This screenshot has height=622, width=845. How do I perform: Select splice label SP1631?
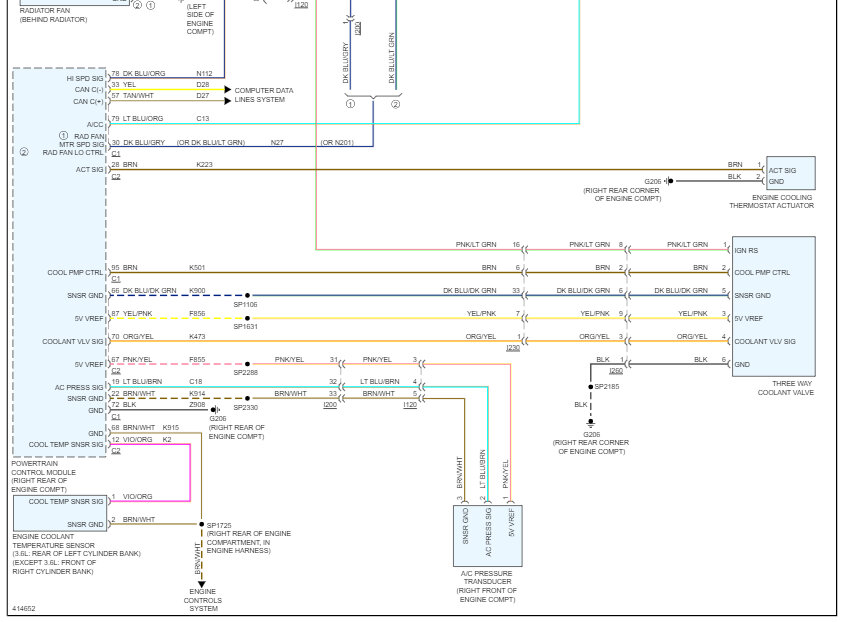point(246,327)
